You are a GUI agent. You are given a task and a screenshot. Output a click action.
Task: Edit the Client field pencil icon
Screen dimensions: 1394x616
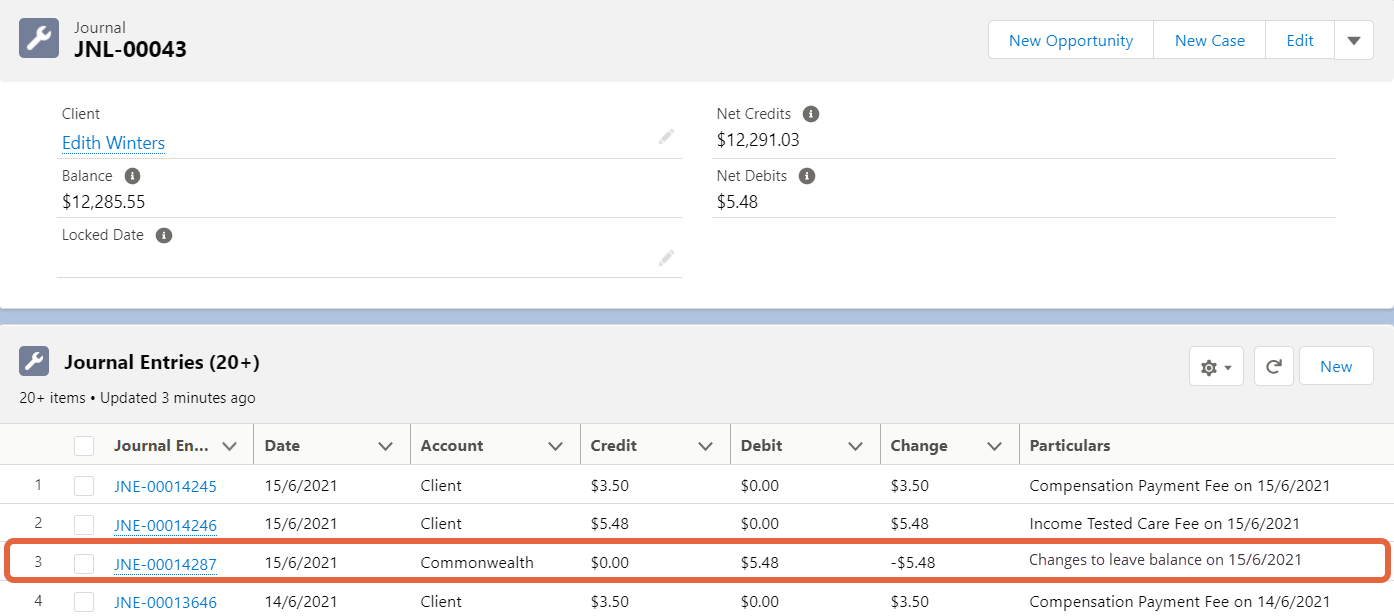(666, 137)
